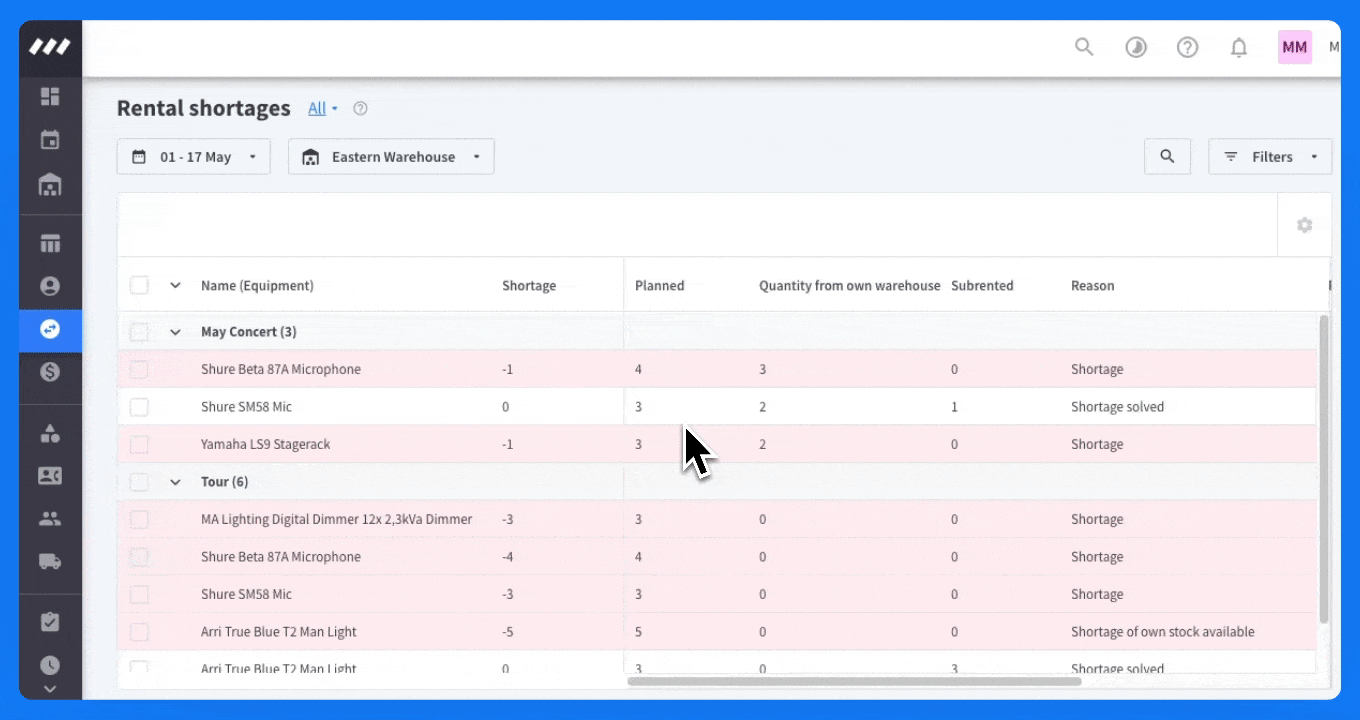This screenshot has width=1360, height=720.
Task: Click the All view link
Action: click(318, 108)
